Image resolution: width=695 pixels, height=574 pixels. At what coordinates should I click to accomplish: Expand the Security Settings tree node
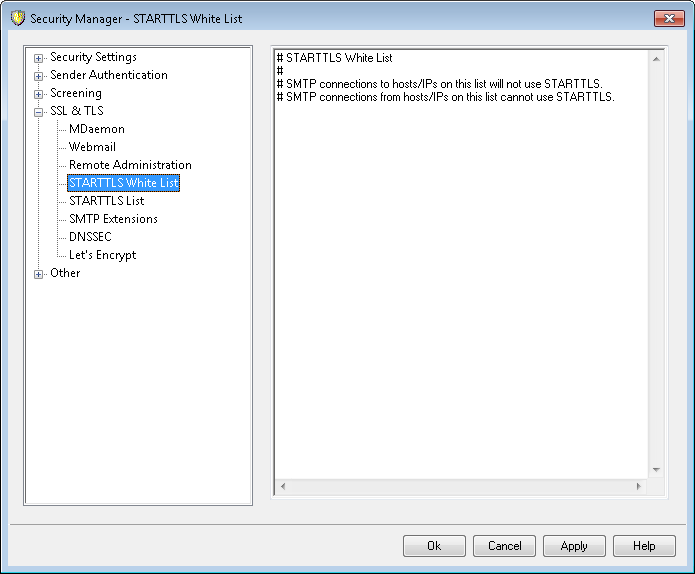39,58
